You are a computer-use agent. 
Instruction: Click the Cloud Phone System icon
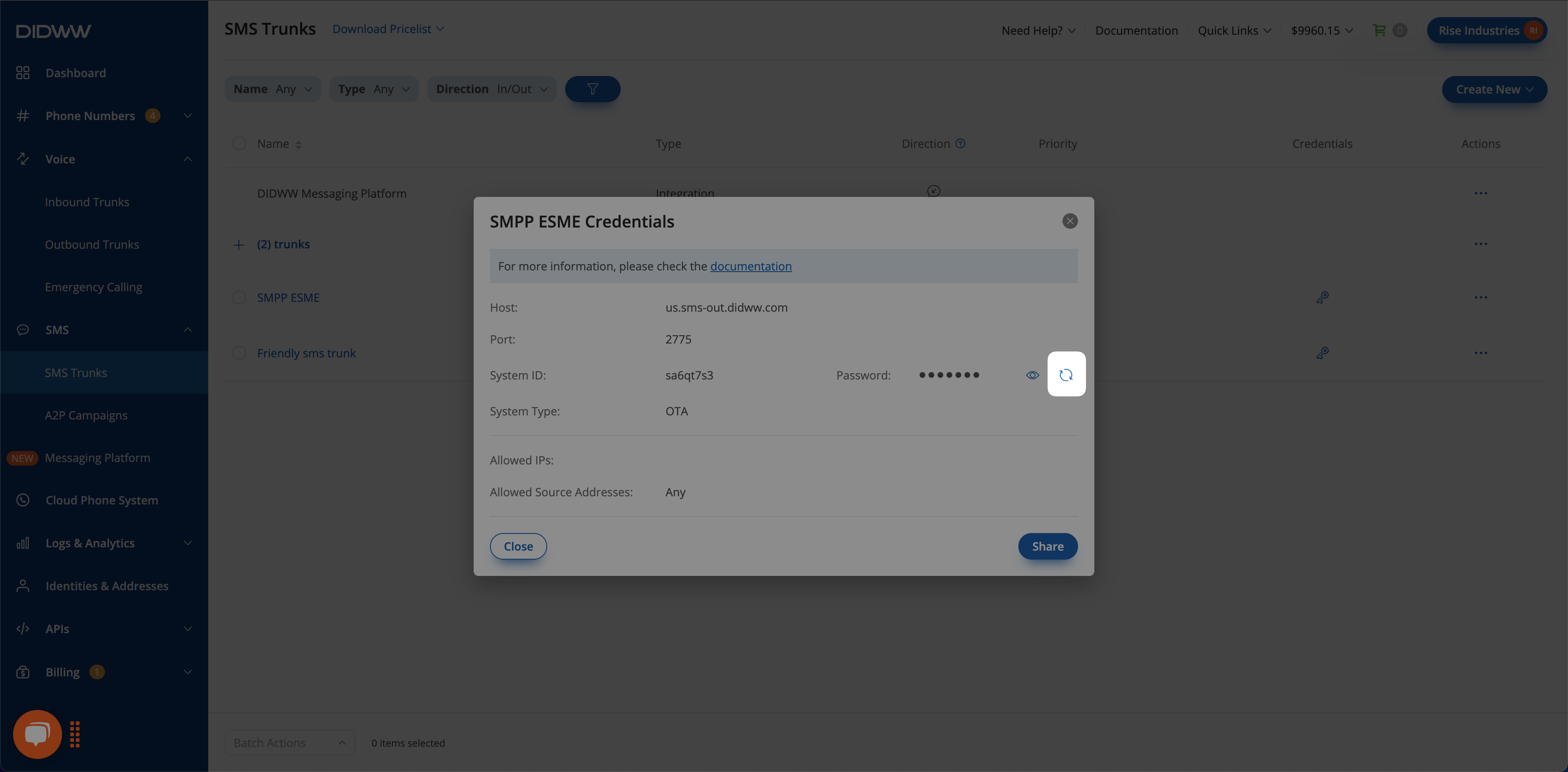coord(22,500)
